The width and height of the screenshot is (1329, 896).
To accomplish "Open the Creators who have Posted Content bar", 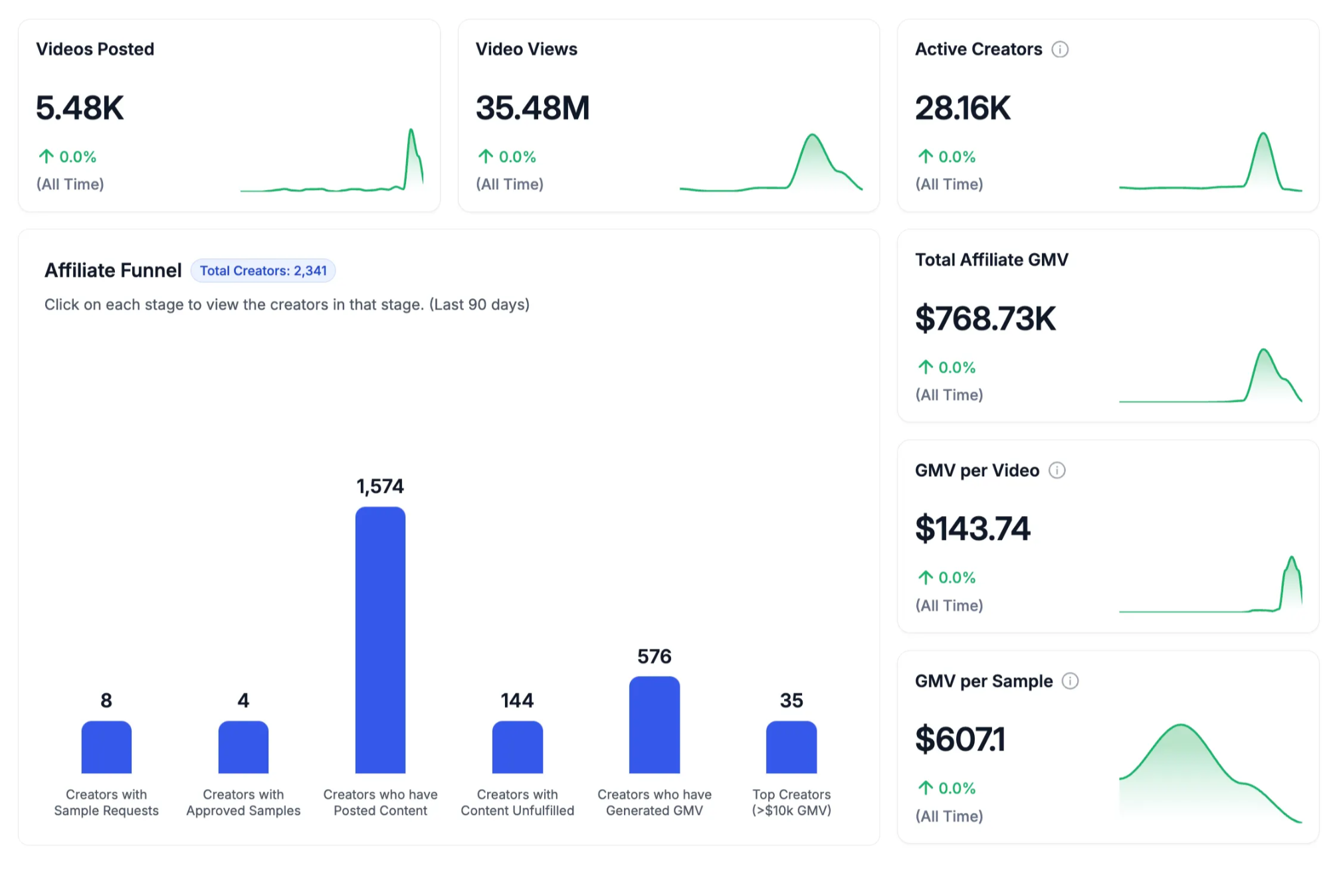I will (x=380, y=640).
